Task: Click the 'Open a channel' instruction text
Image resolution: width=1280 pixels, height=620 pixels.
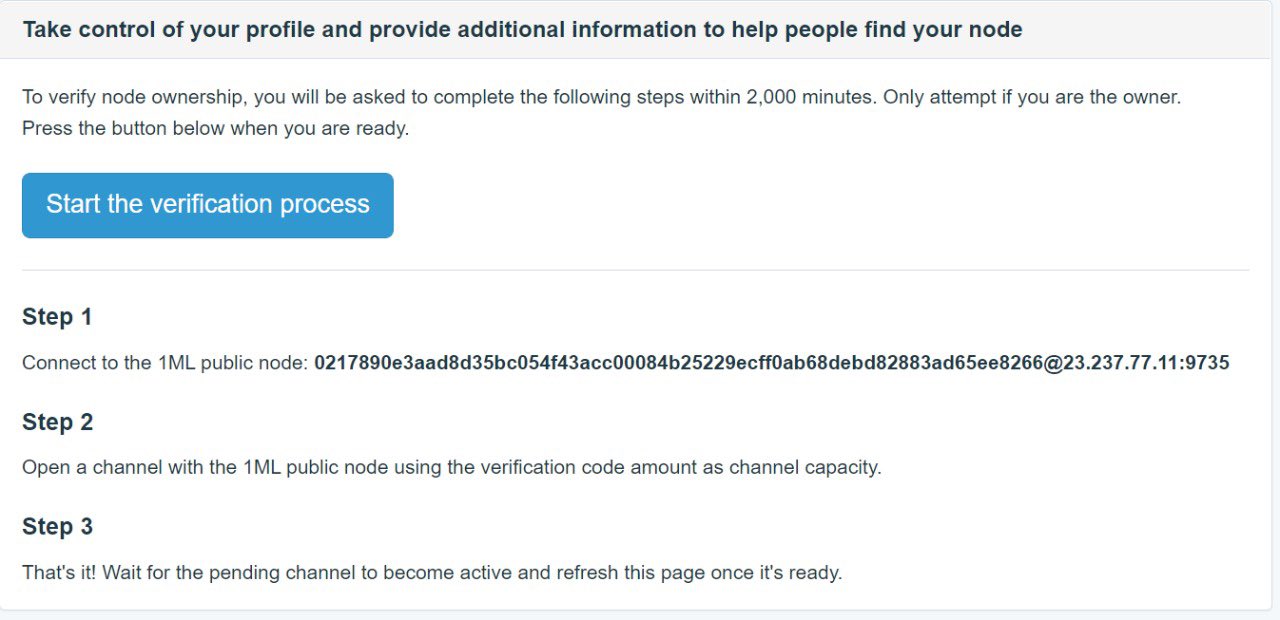Action: [452, 468]
